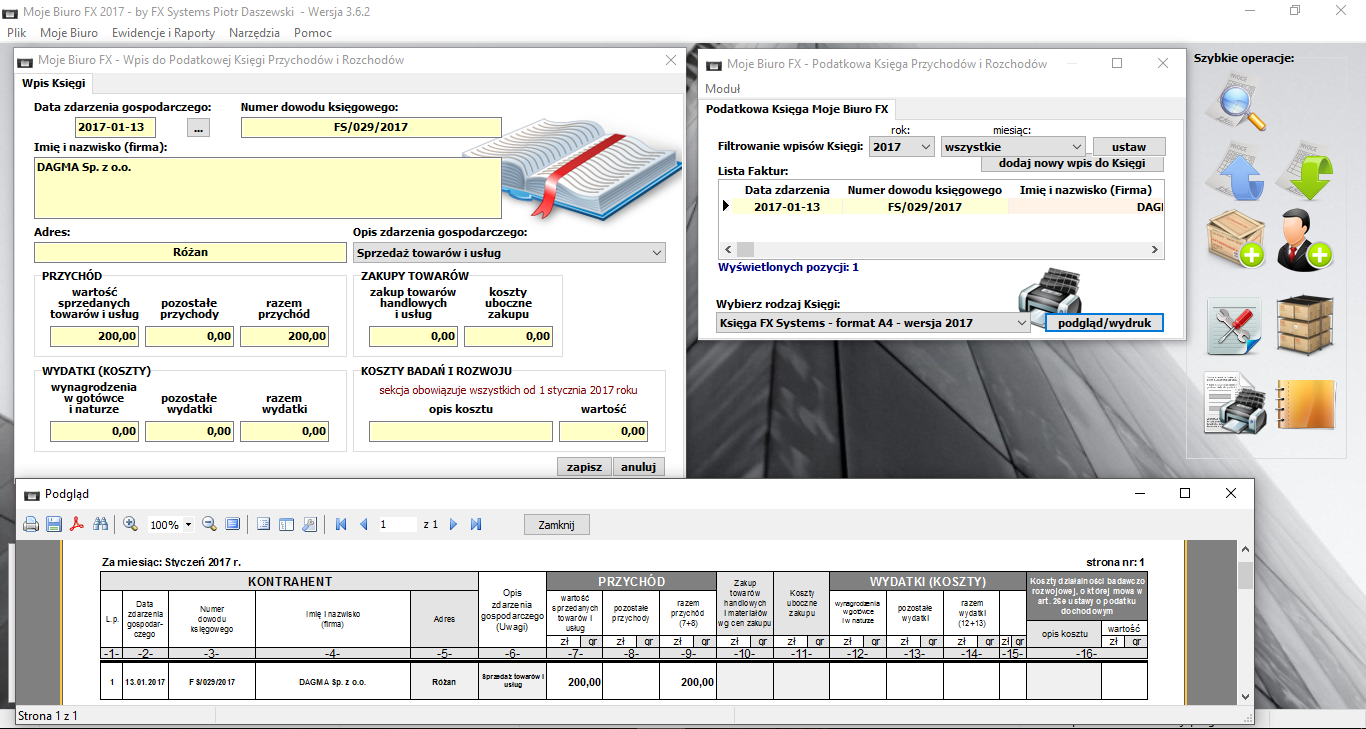
Task: Click the 'ustaw' filter button
Action: coord(1129,146)
